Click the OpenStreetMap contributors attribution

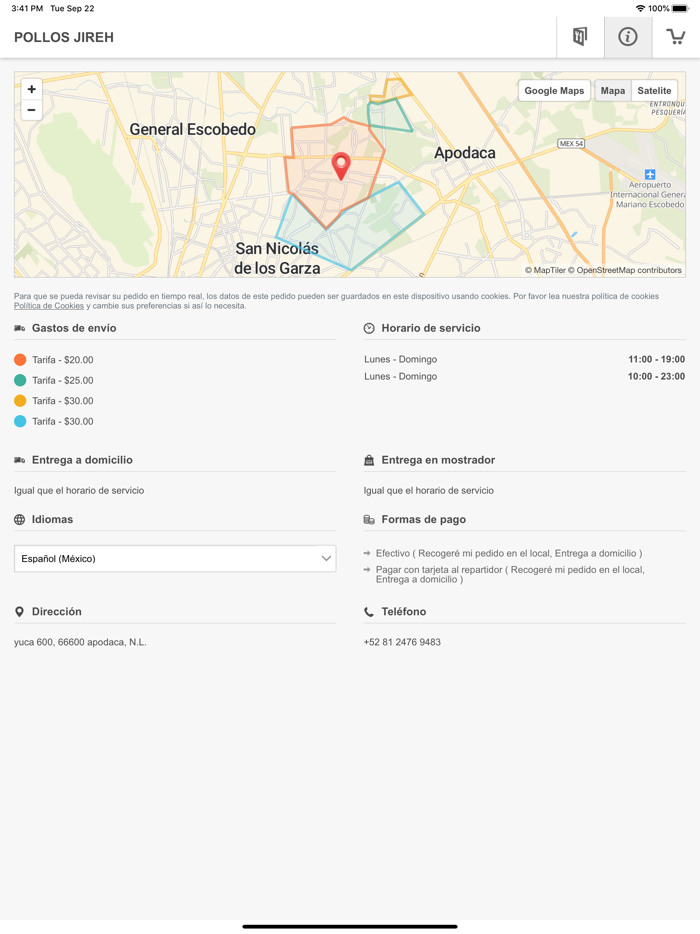click(x=624, y=270)
